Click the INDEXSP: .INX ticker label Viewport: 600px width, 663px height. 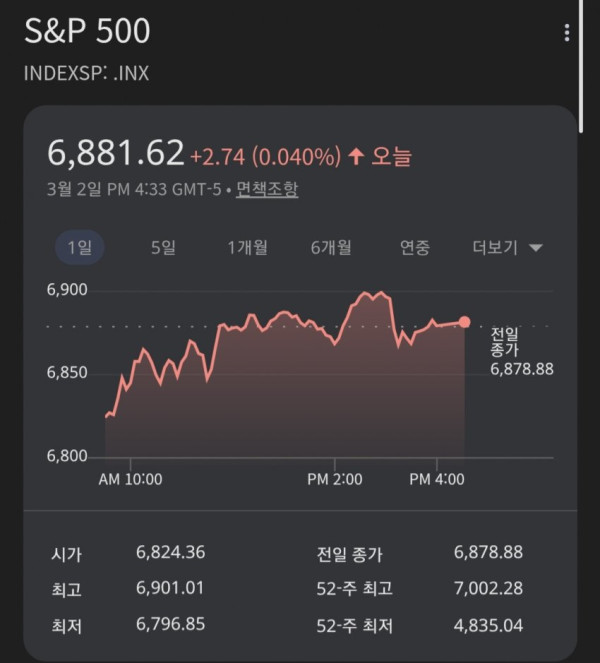coord(86,74)
